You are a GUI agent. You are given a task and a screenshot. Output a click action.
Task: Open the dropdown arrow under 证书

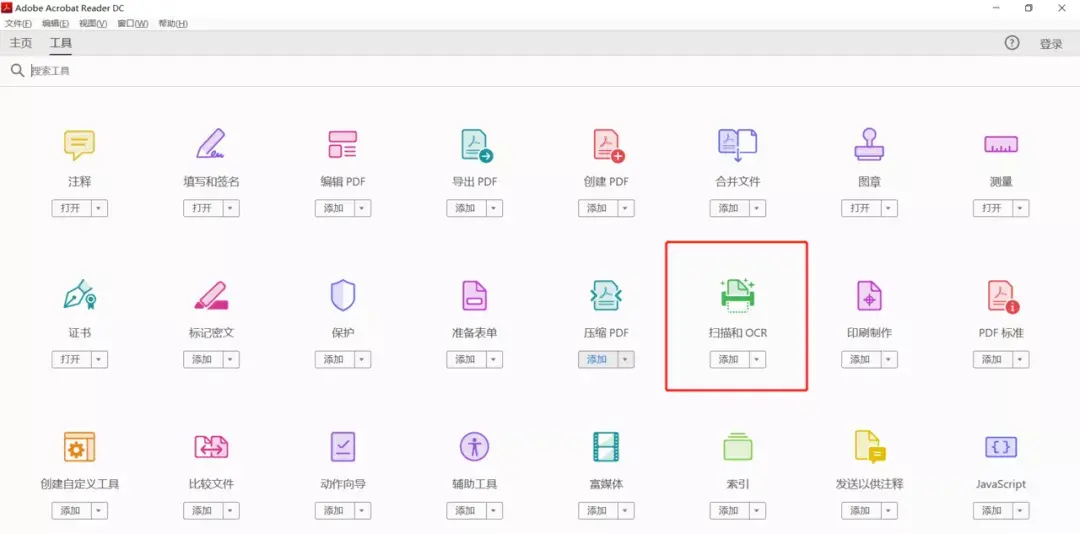[100, 359]
